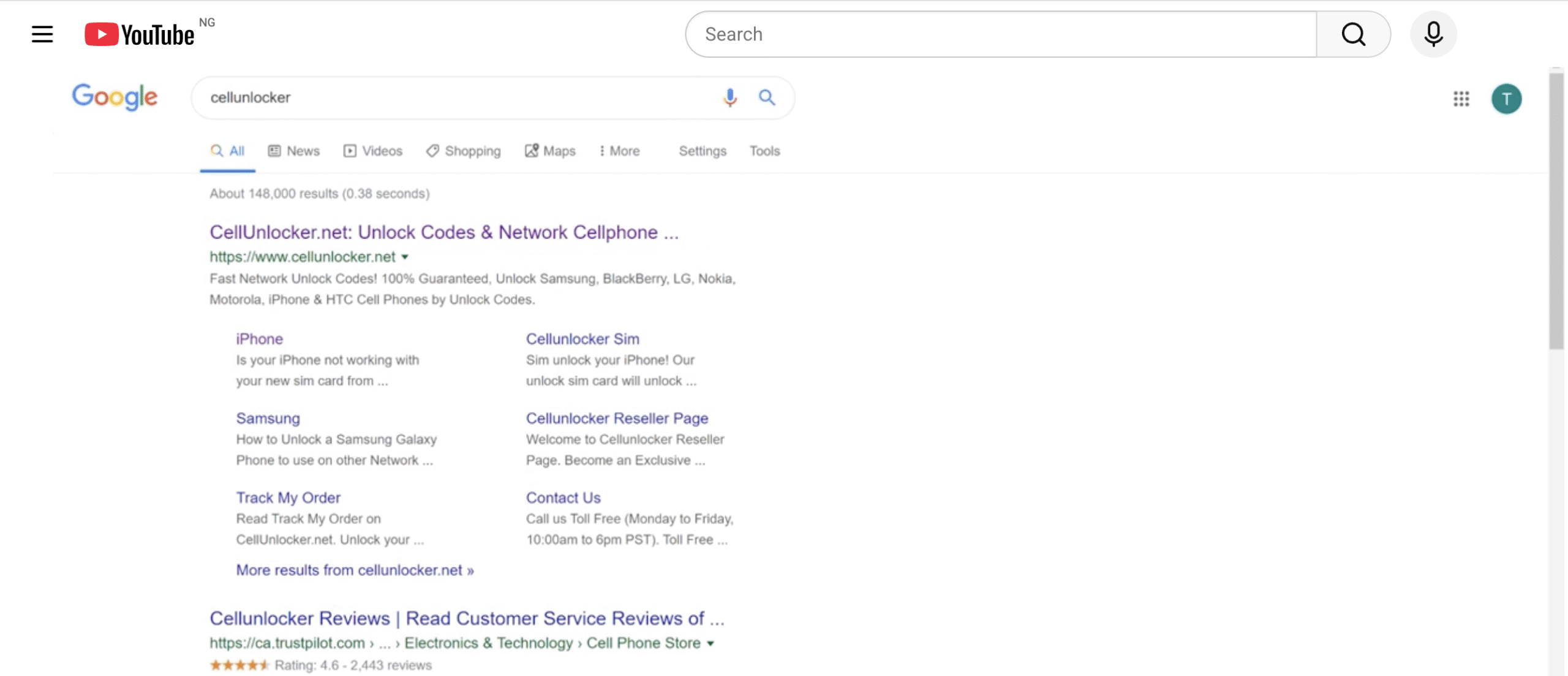Open the Cellunlocker Reseller Page sitelink
The width and height of the screenshot is (1568, 676).
(x=617, y=419)
